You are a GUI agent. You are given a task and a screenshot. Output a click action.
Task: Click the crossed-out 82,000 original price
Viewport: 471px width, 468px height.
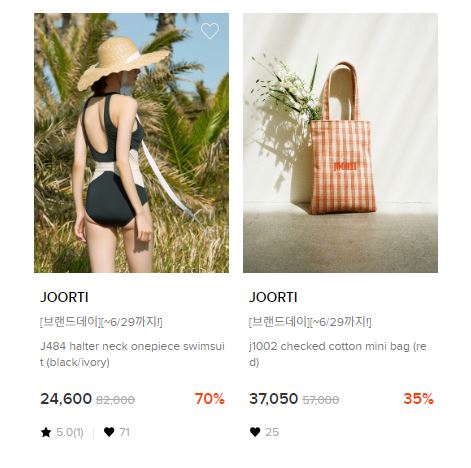(x=115, y=400)
